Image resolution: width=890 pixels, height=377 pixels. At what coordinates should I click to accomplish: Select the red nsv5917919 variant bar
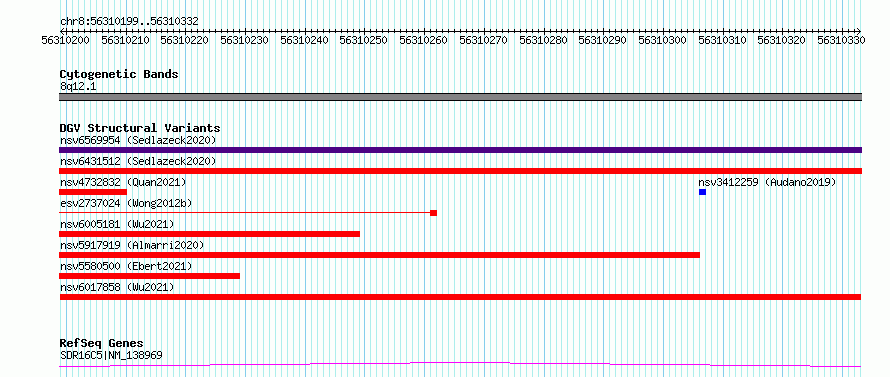point(379,255)
